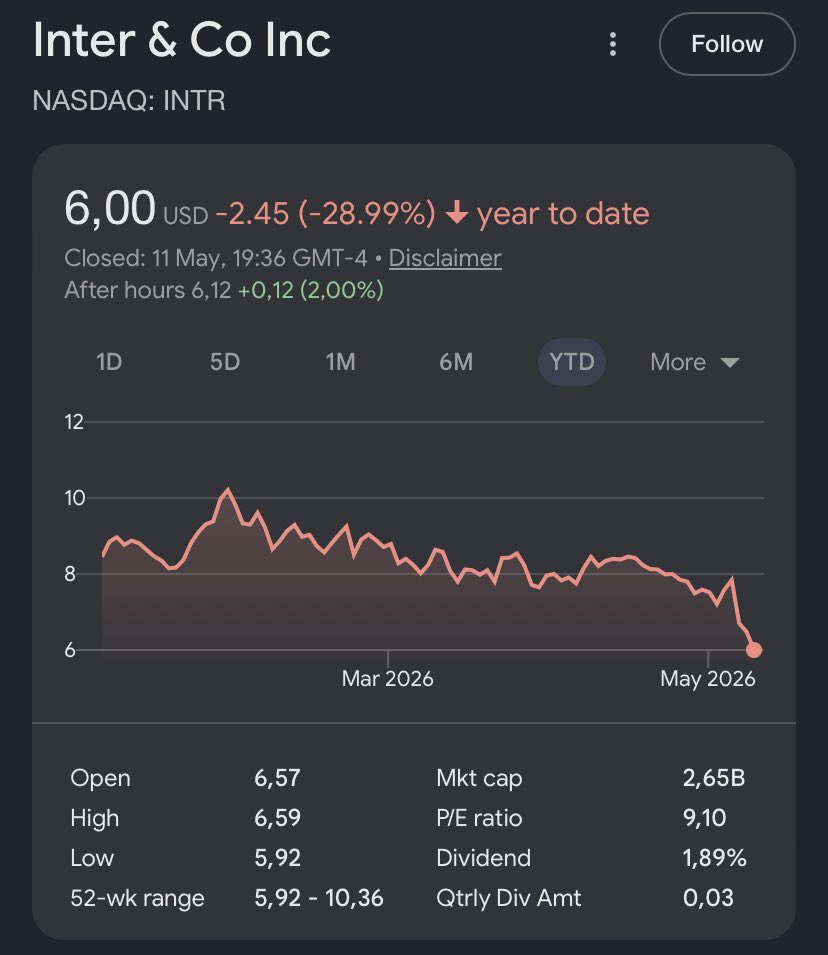This screenshot has width=828, height=955.
Task: Click the red endpoint marker on chart
Action: click(754, 650)
